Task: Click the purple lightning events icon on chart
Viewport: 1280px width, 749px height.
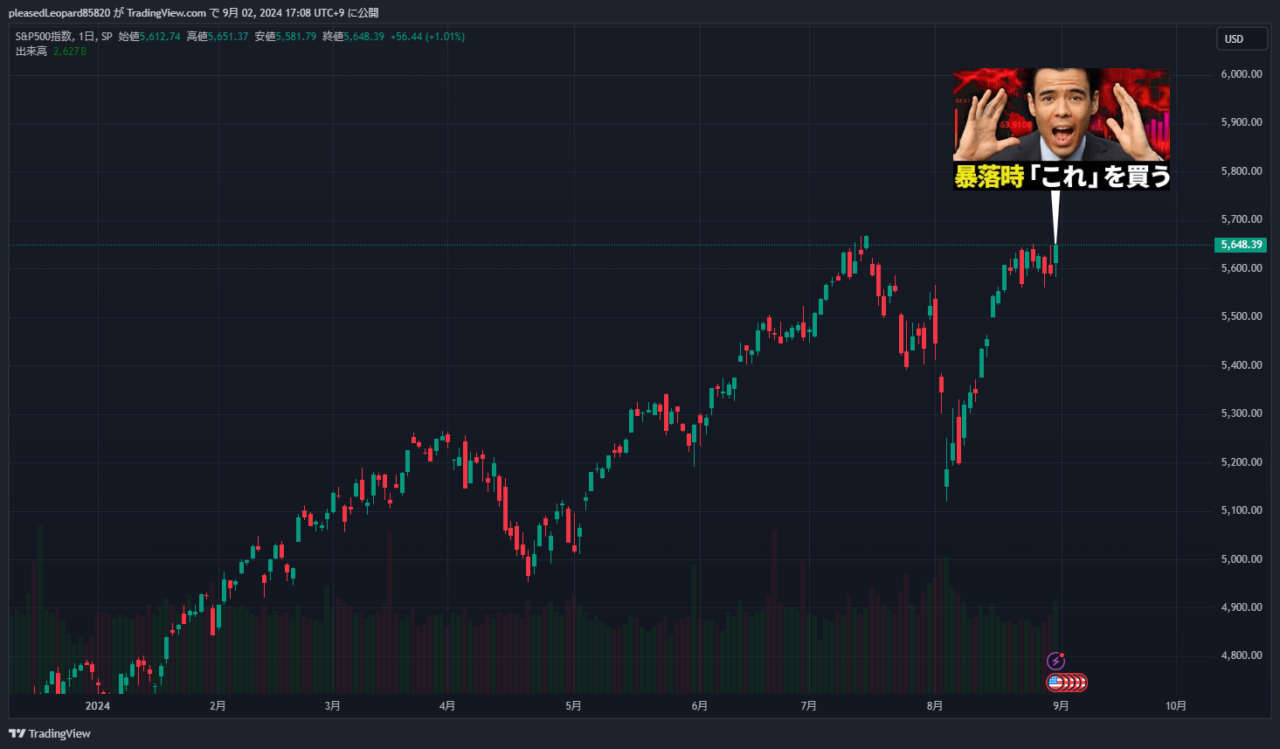Action: (x=1056, y=661)
